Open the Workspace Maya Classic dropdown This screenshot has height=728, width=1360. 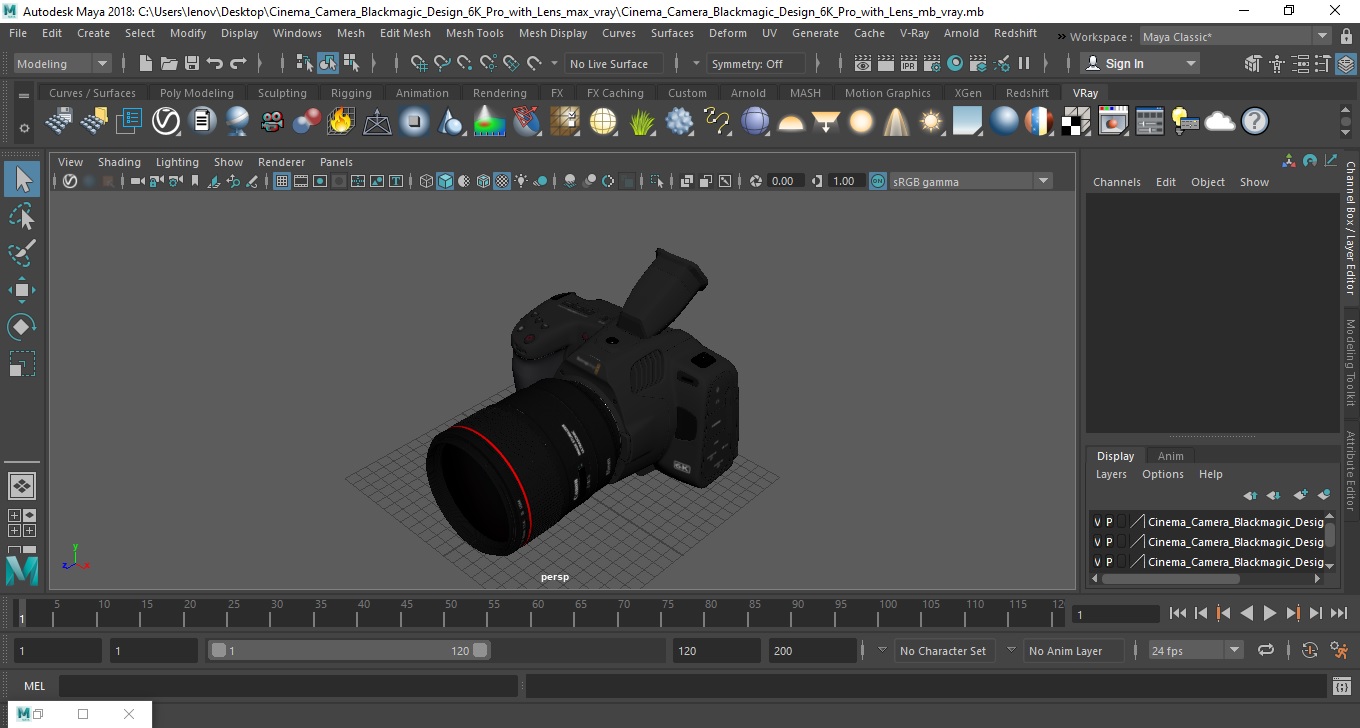pyautogui.click(x=1237, y=37)
